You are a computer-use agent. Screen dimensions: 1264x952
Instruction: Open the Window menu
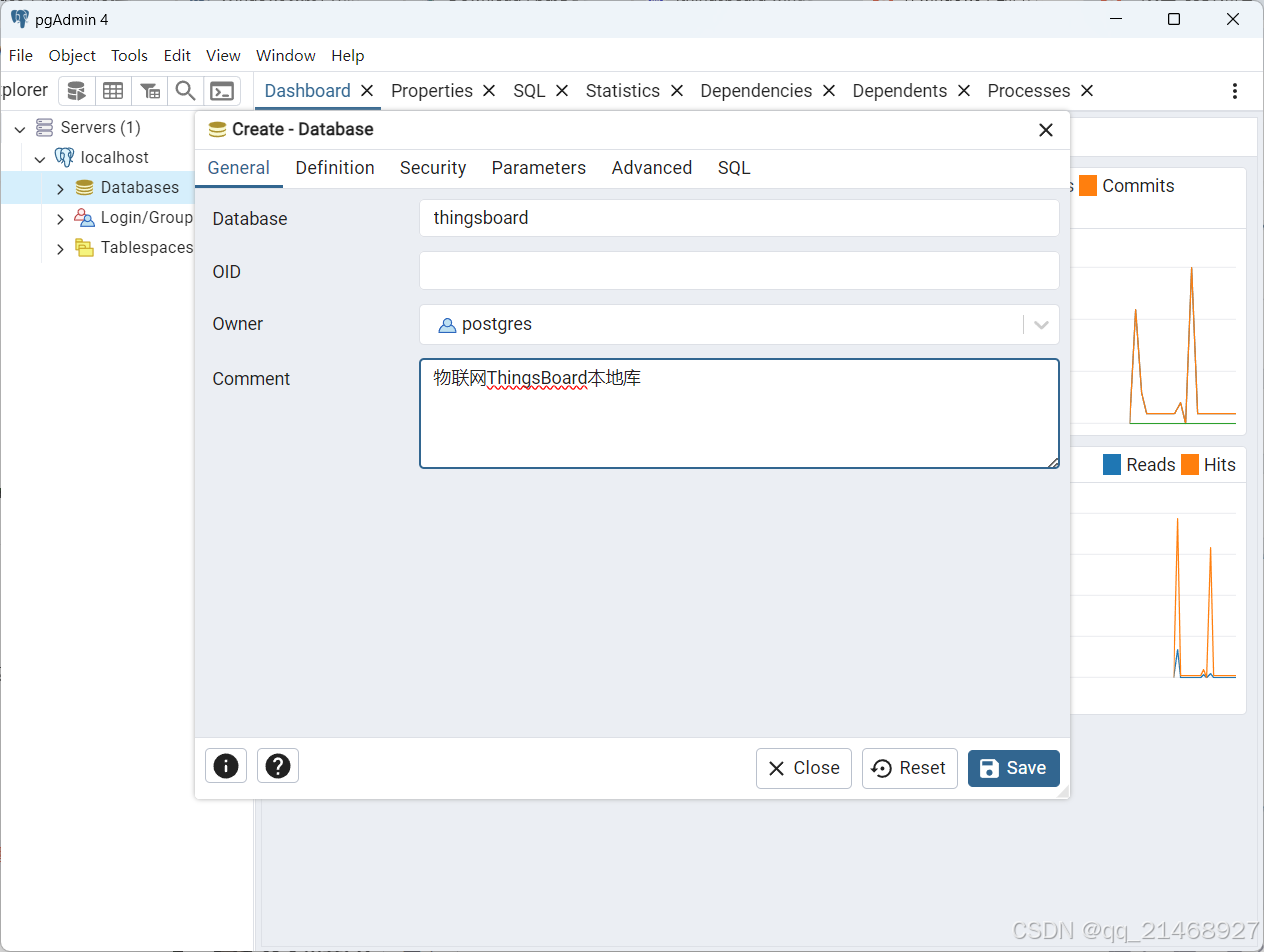click(x=286, y=56)
